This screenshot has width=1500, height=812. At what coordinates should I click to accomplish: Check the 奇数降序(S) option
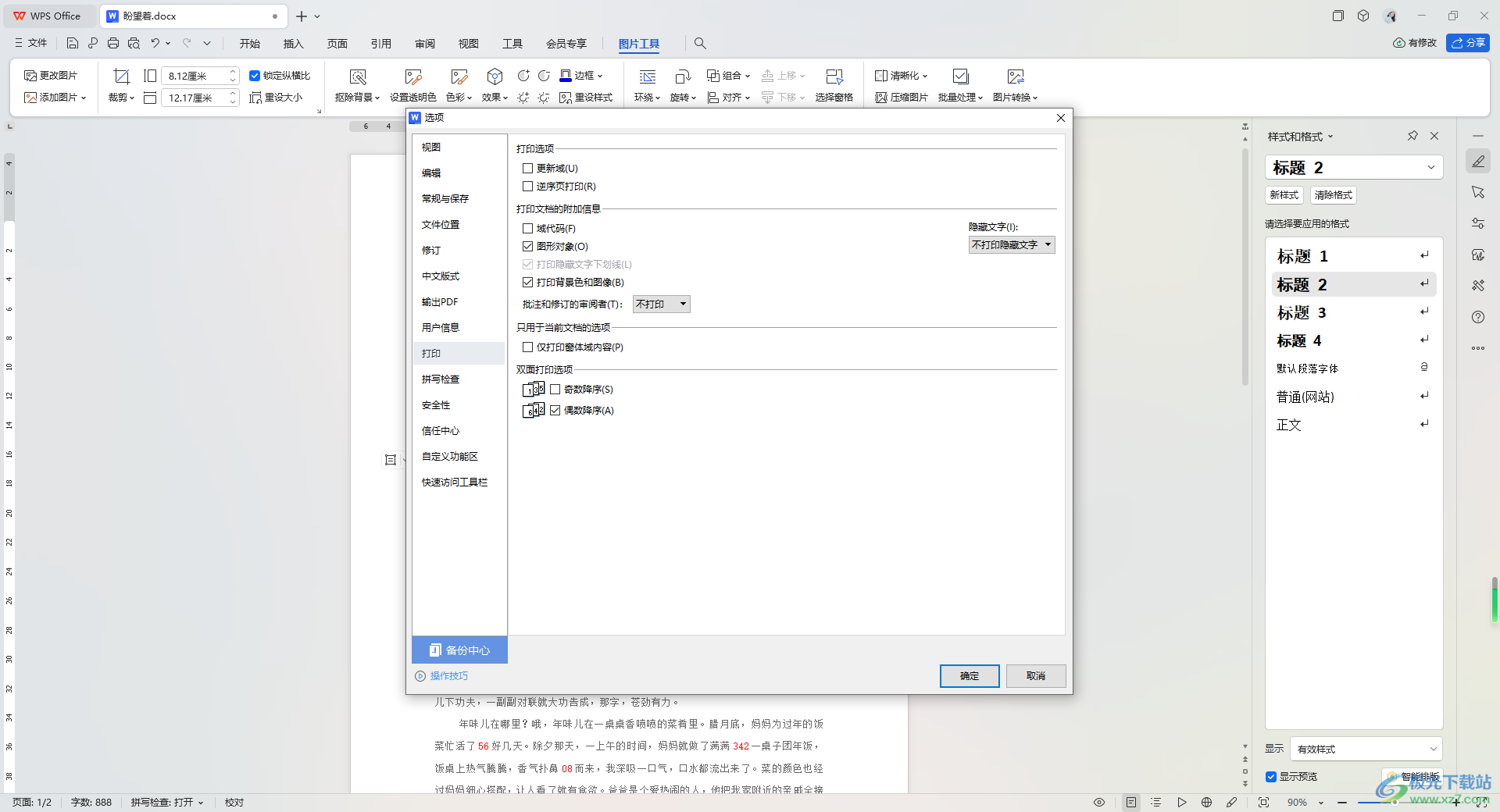(x=555, y=390)
